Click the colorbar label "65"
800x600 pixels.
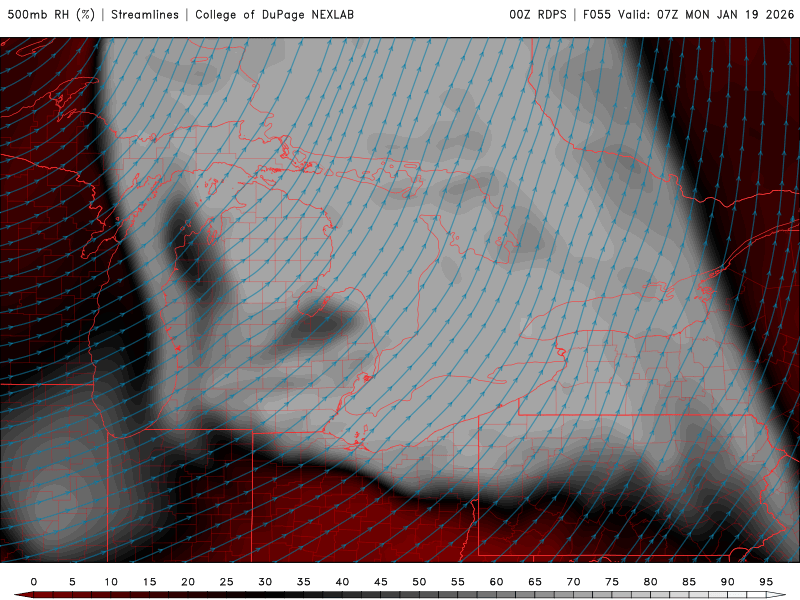(535, 582)
